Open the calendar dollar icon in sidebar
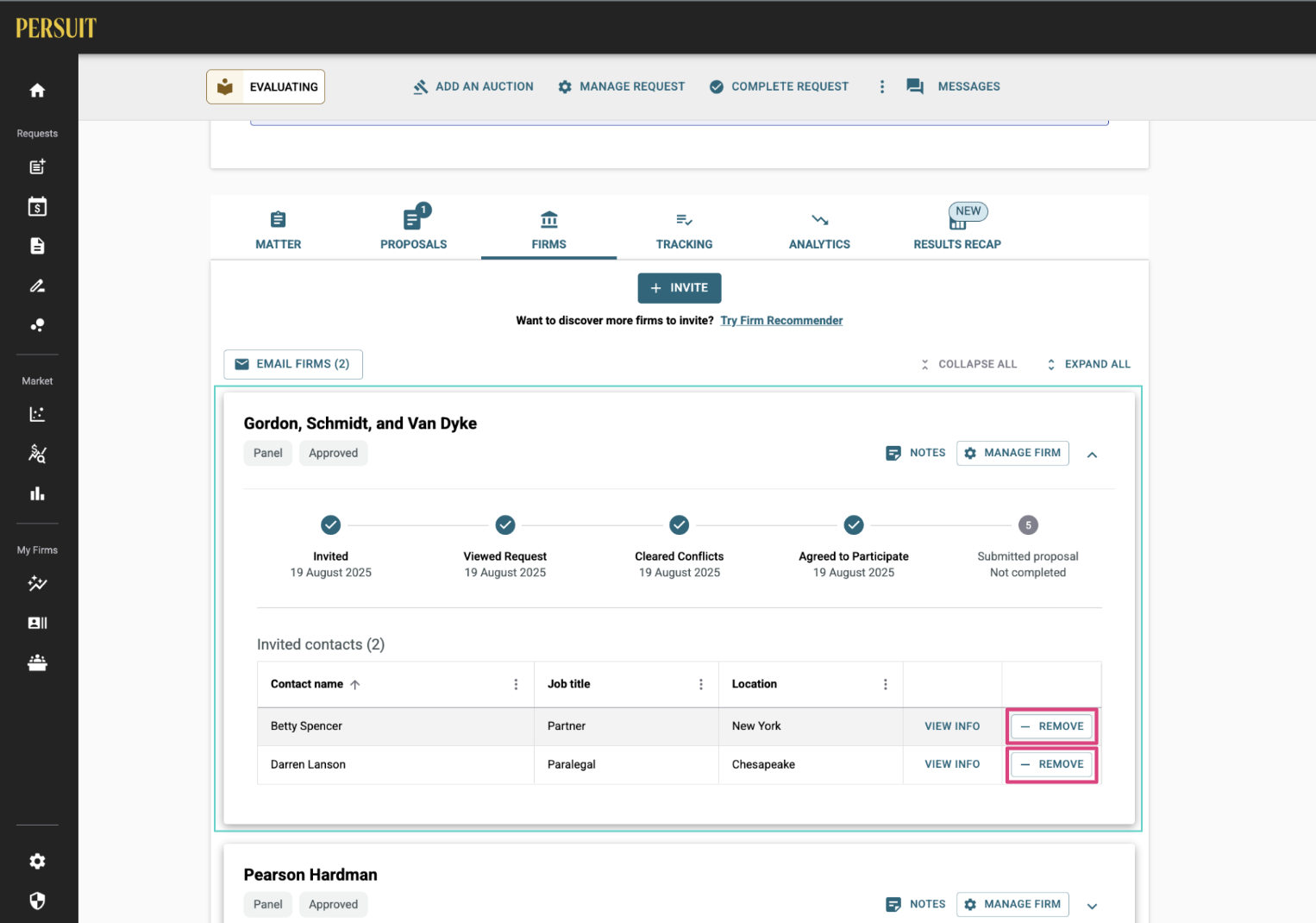This screenshot has width=1316, height=923. pyautogui.click(x=37, y=206)
